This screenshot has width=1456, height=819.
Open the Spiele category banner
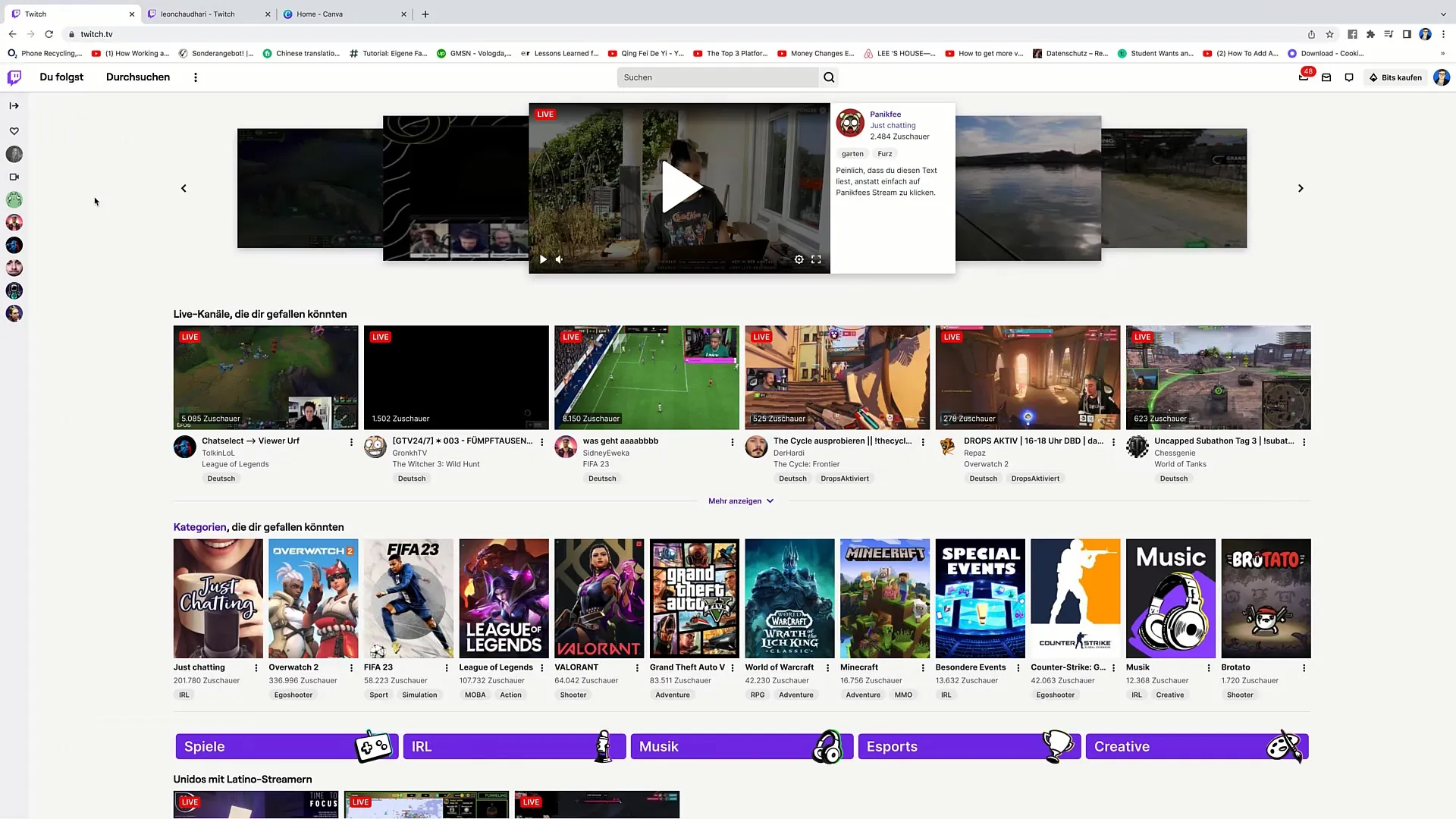[286, 746]
